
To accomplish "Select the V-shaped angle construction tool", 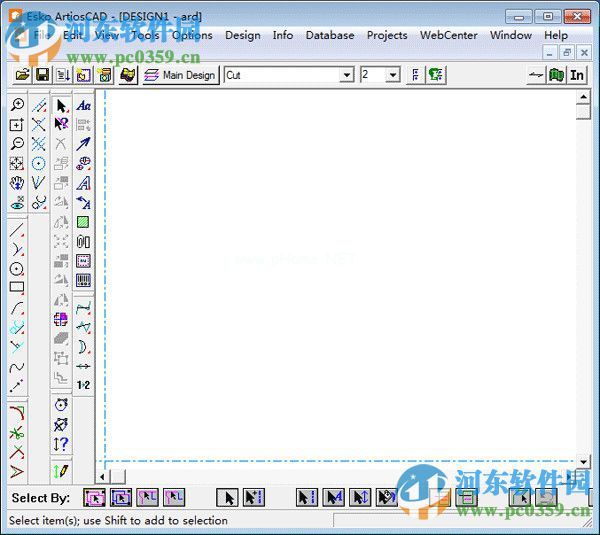I will [x=39, y=183].
